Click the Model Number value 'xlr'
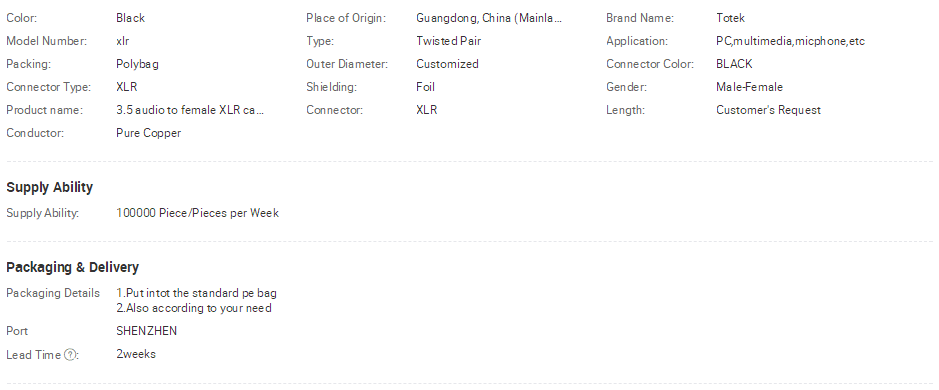Screen dimensions: 939x390 123,41
